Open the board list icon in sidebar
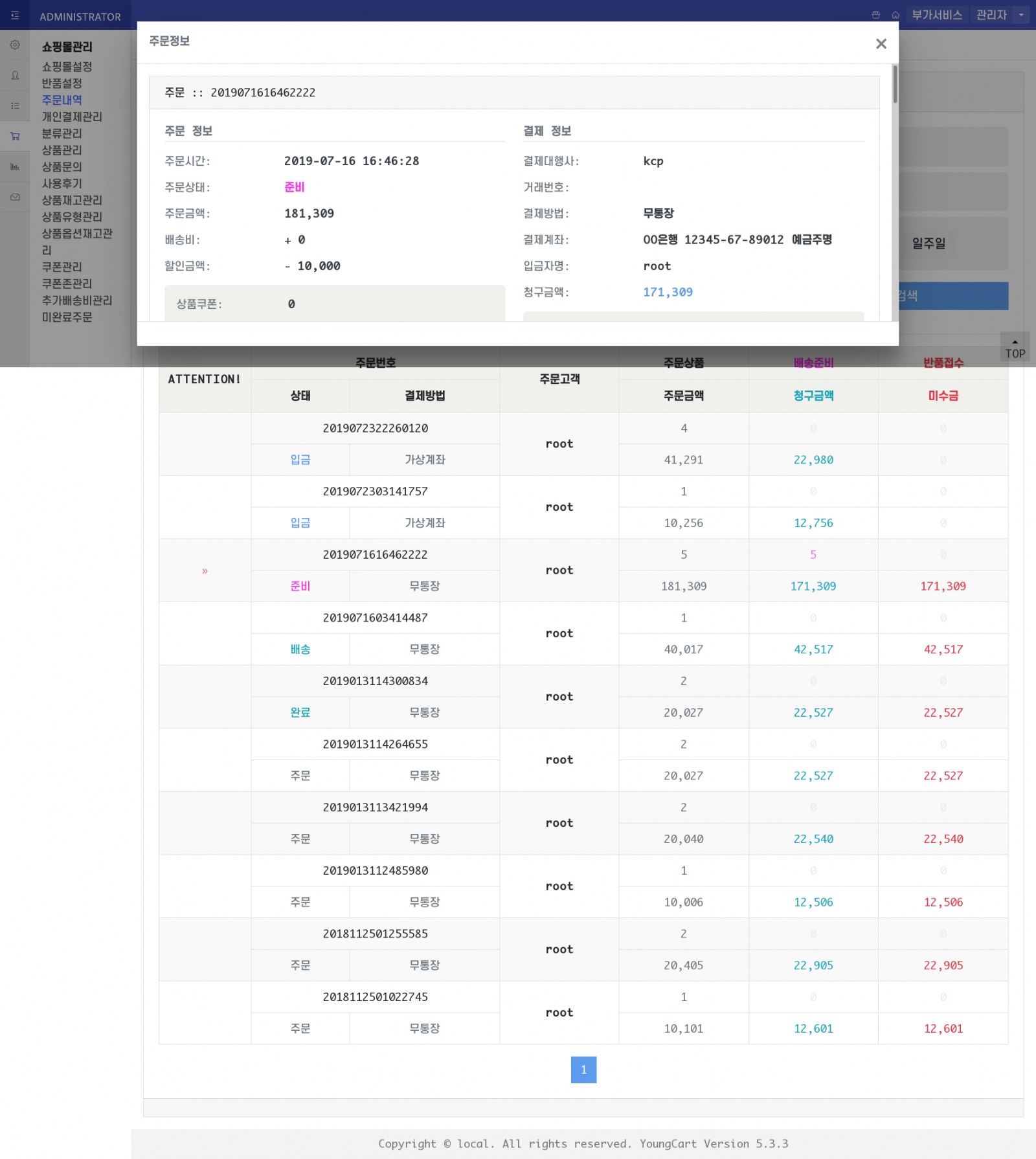Viewport: 1036px width, 1159px height. pyautogui.click(x=15, y=106)
